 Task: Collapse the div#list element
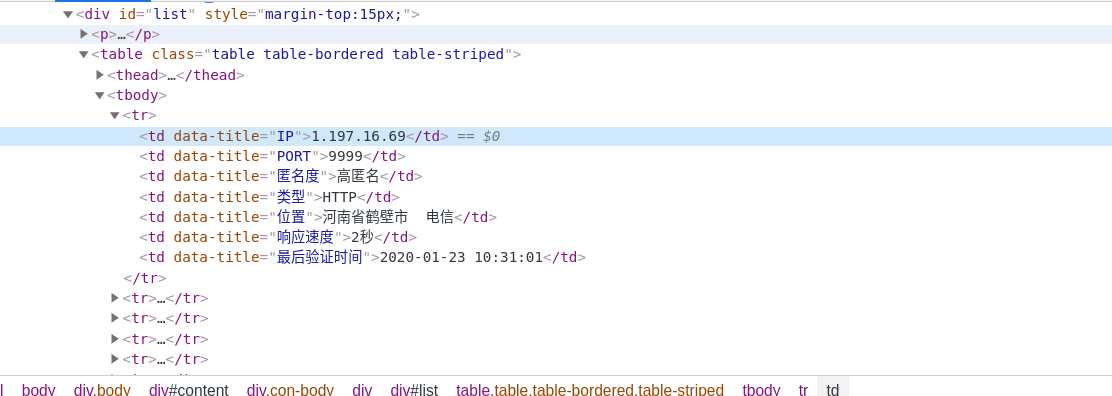coord(68,14)
